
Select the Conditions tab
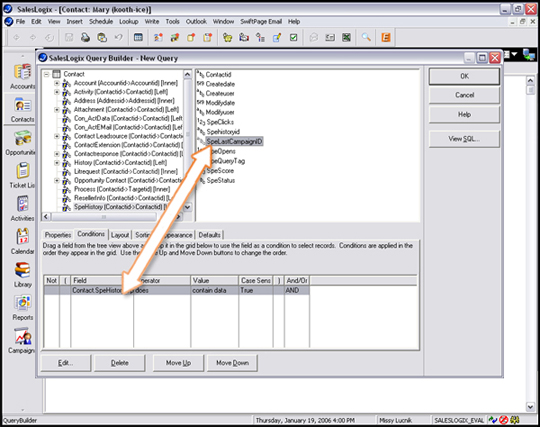pyautogui.click(x=91, y=234)
